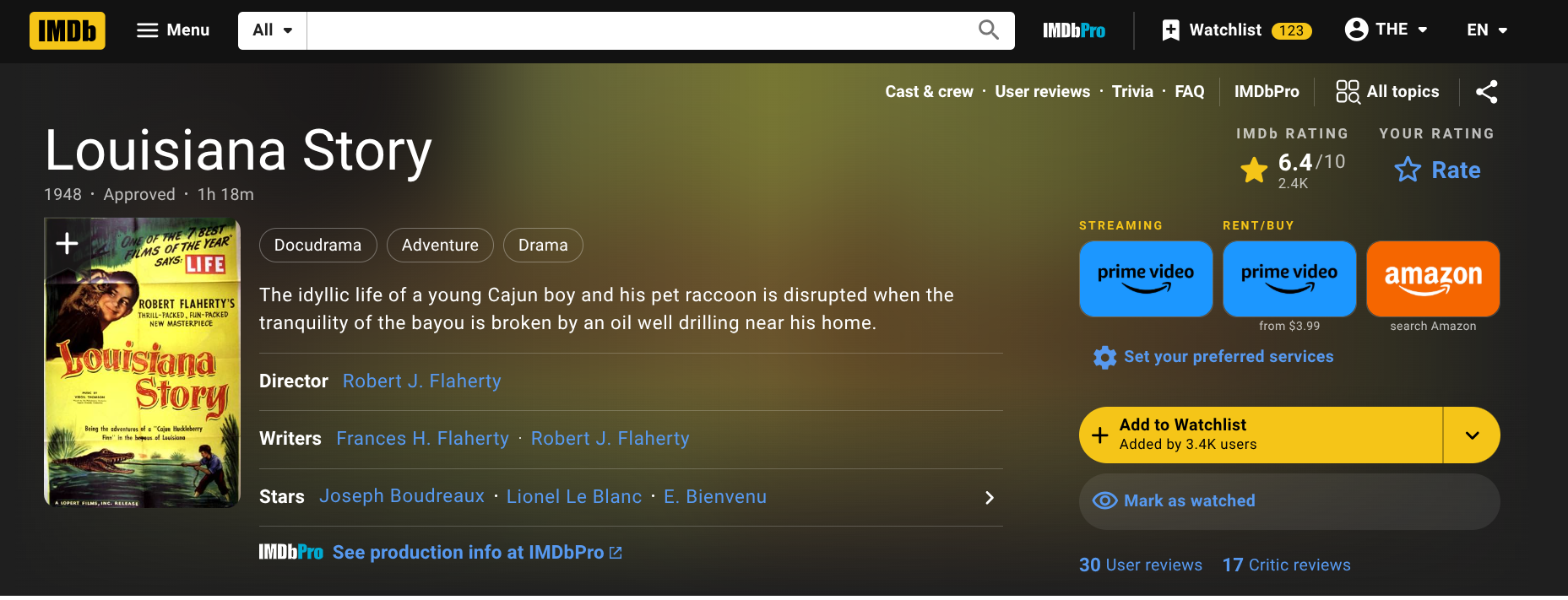Image resolution: width=1568 pixels, height=600 pixels.
Task: Click Add to Watchlist button
Action: coord(1261,435)
